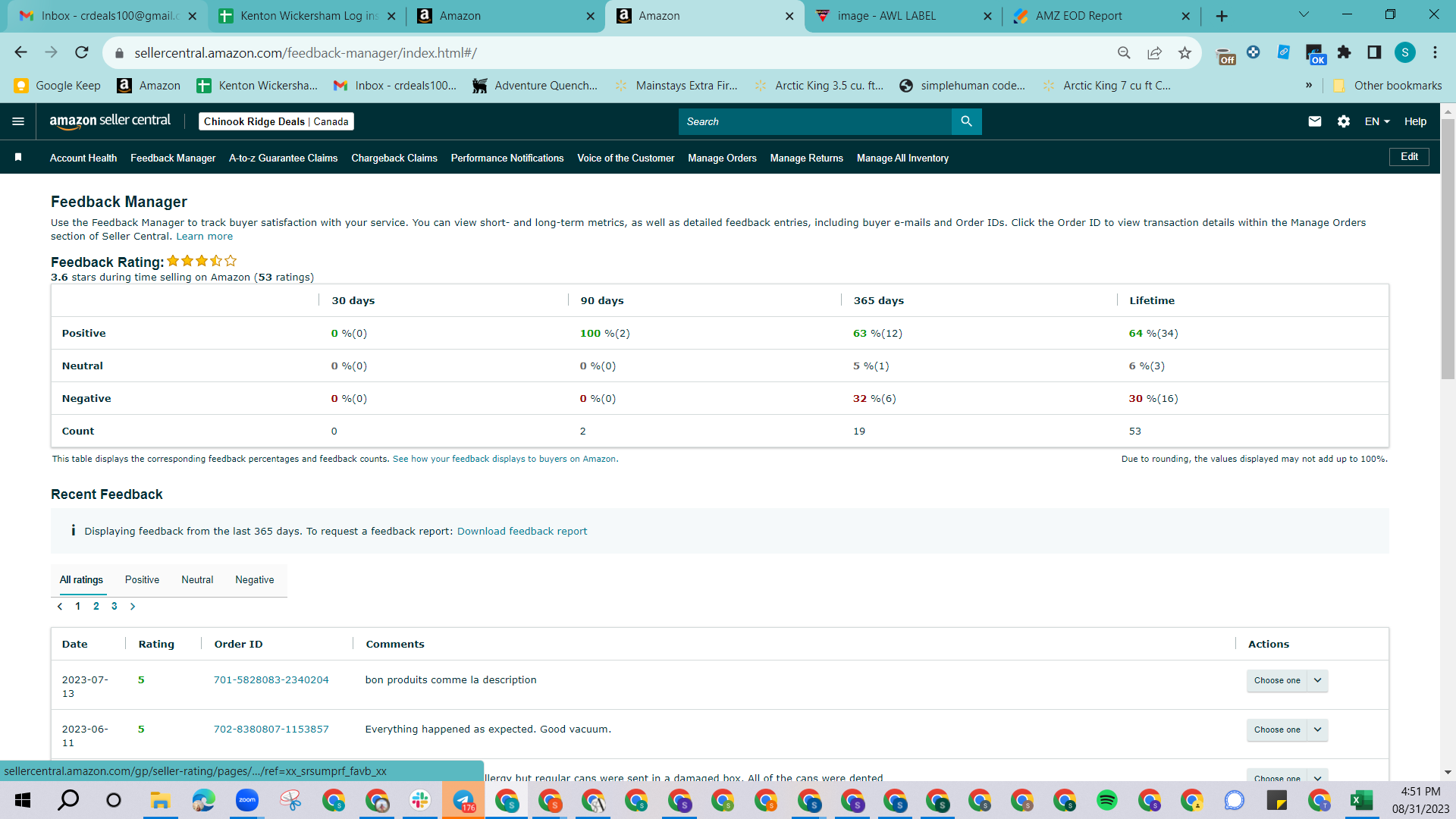This screenshot has width=1456, height=819.
Task: Open the Chinook Ridge Deals marketplace switcher
Action: [276, 121]
